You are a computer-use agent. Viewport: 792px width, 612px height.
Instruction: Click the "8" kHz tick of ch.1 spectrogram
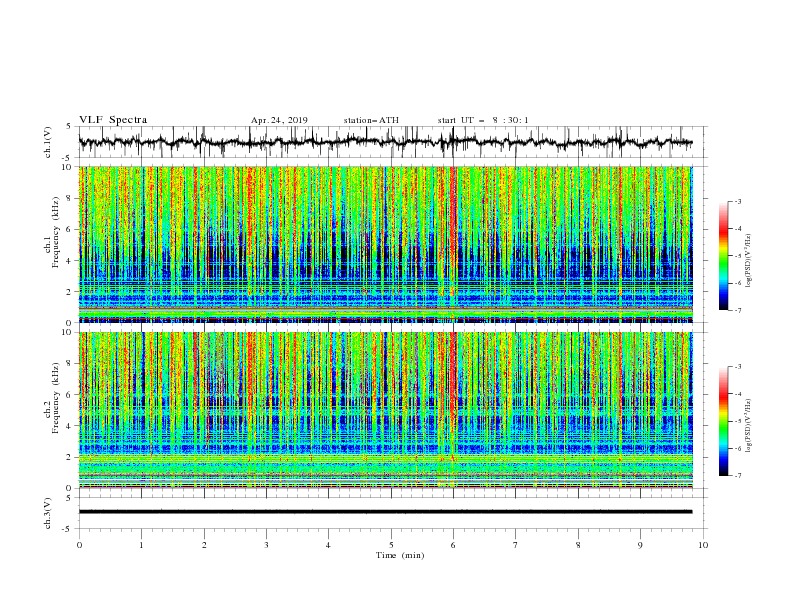(x=70, y=198)
